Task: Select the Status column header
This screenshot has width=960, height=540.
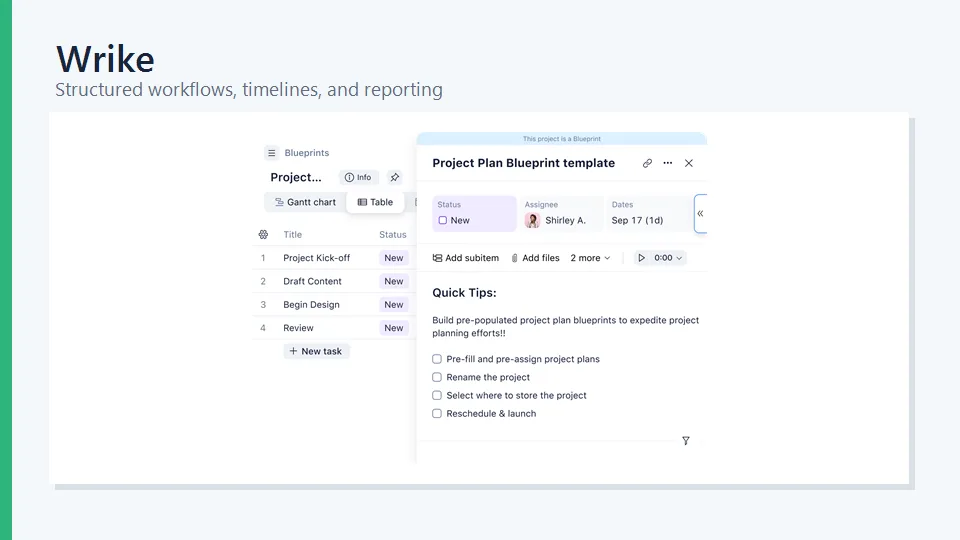Action: (392, 234)
